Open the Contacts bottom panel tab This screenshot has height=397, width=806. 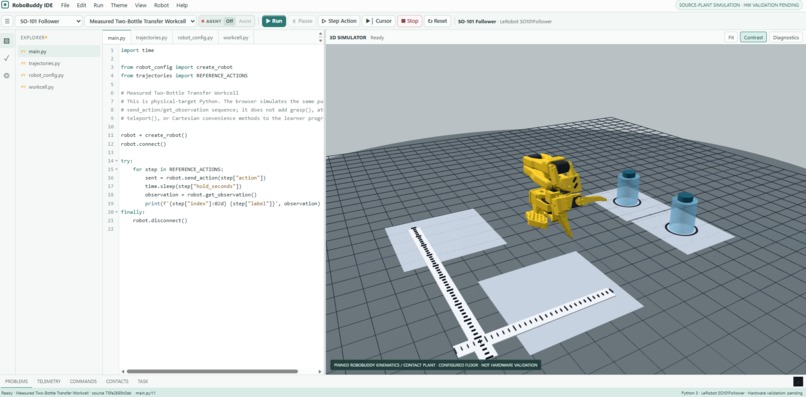pos(117,382)
